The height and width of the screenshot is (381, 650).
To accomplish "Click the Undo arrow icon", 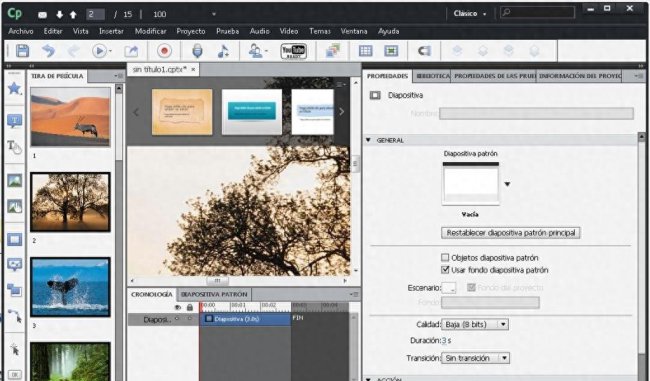I will point(48,51).
